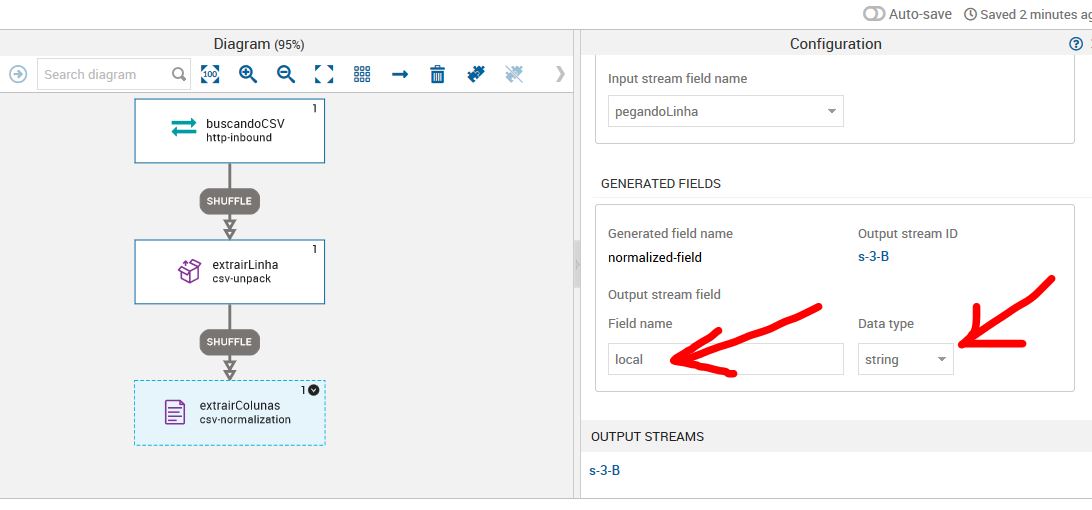Edit the Field name input containing local
The image size is (1092, 510).
pyautogui.click(x=726, y=360)
